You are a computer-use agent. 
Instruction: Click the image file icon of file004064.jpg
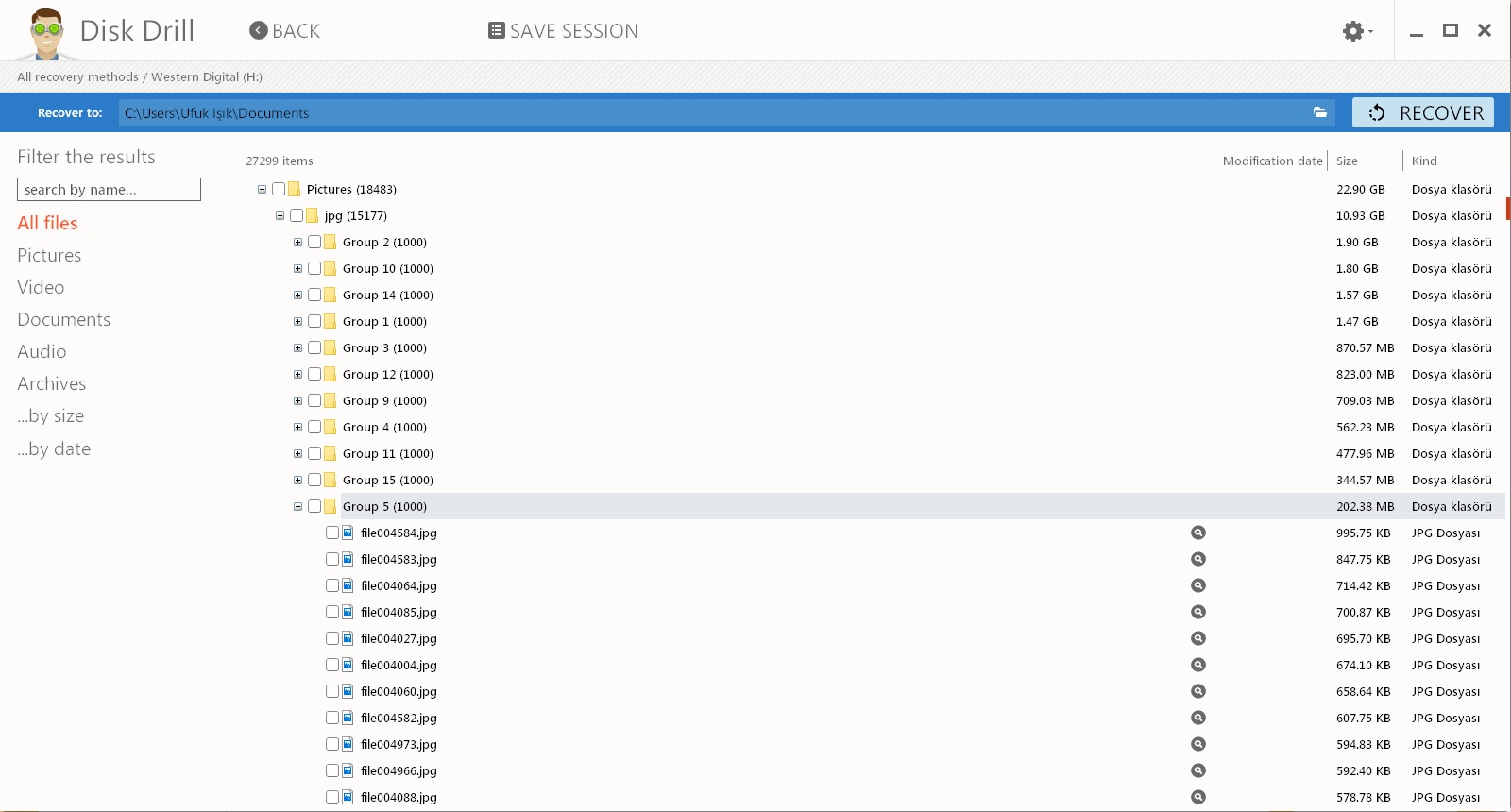coord(348,585)
